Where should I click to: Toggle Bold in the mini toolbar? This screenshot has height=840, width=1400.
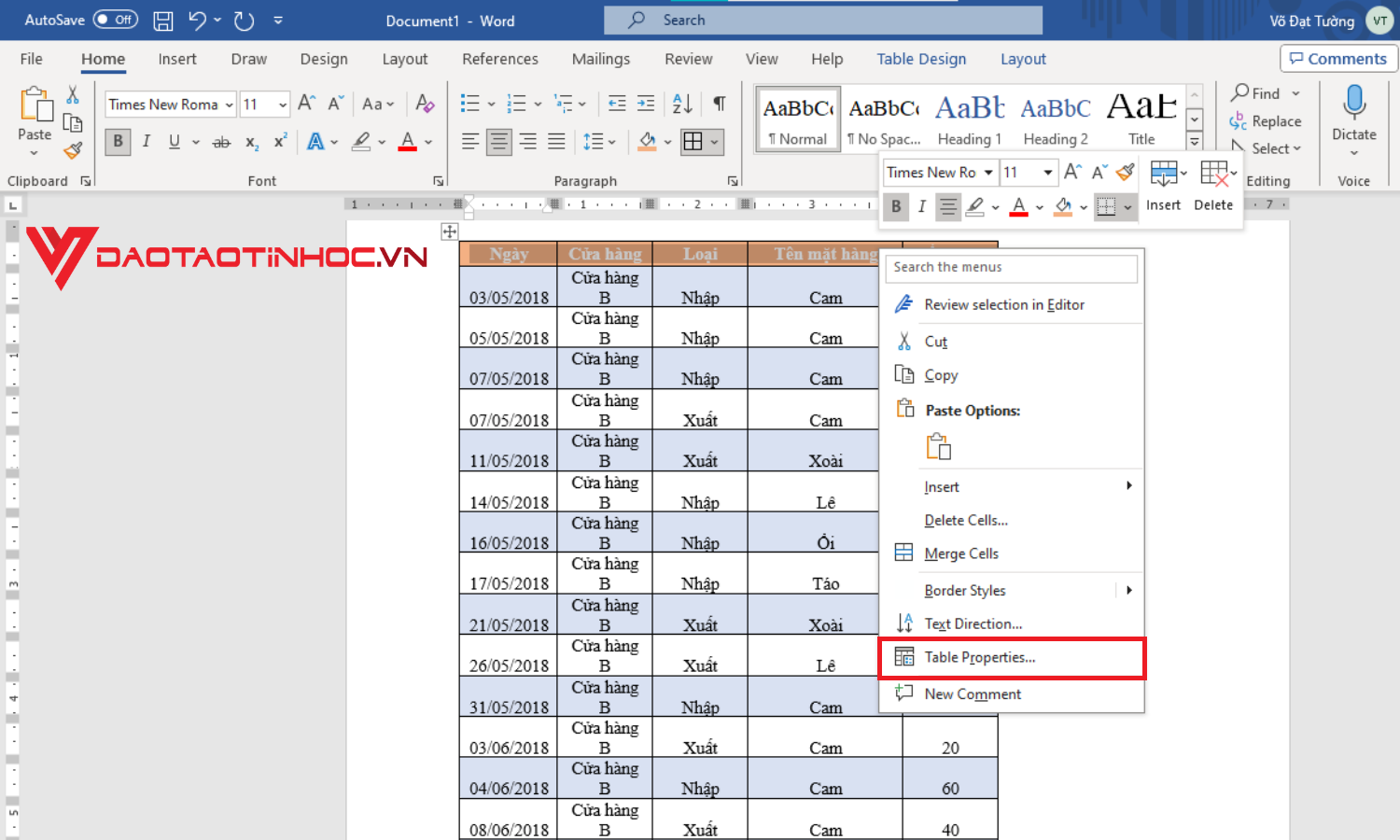point(896,206)
